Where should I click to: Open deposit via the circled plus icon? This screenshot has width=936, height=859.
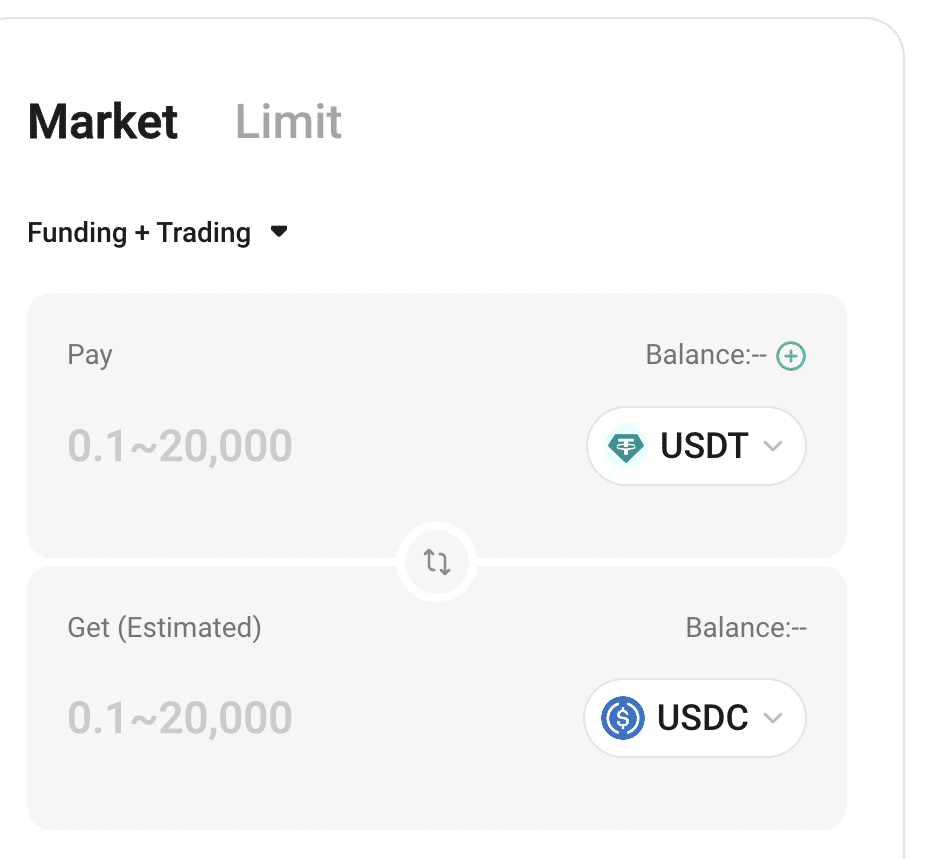(790, 355)
